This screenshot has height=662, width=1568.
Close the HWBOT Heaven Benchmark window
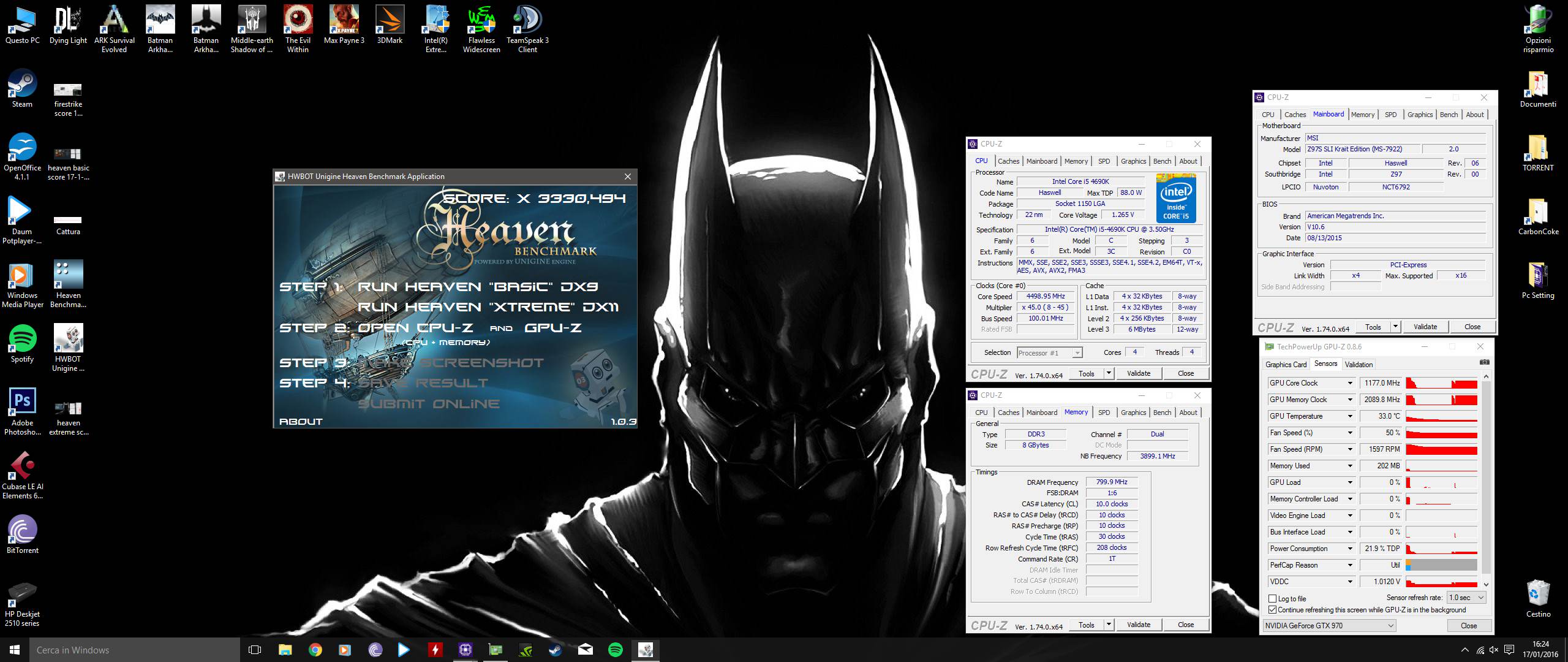pos(627,177)
